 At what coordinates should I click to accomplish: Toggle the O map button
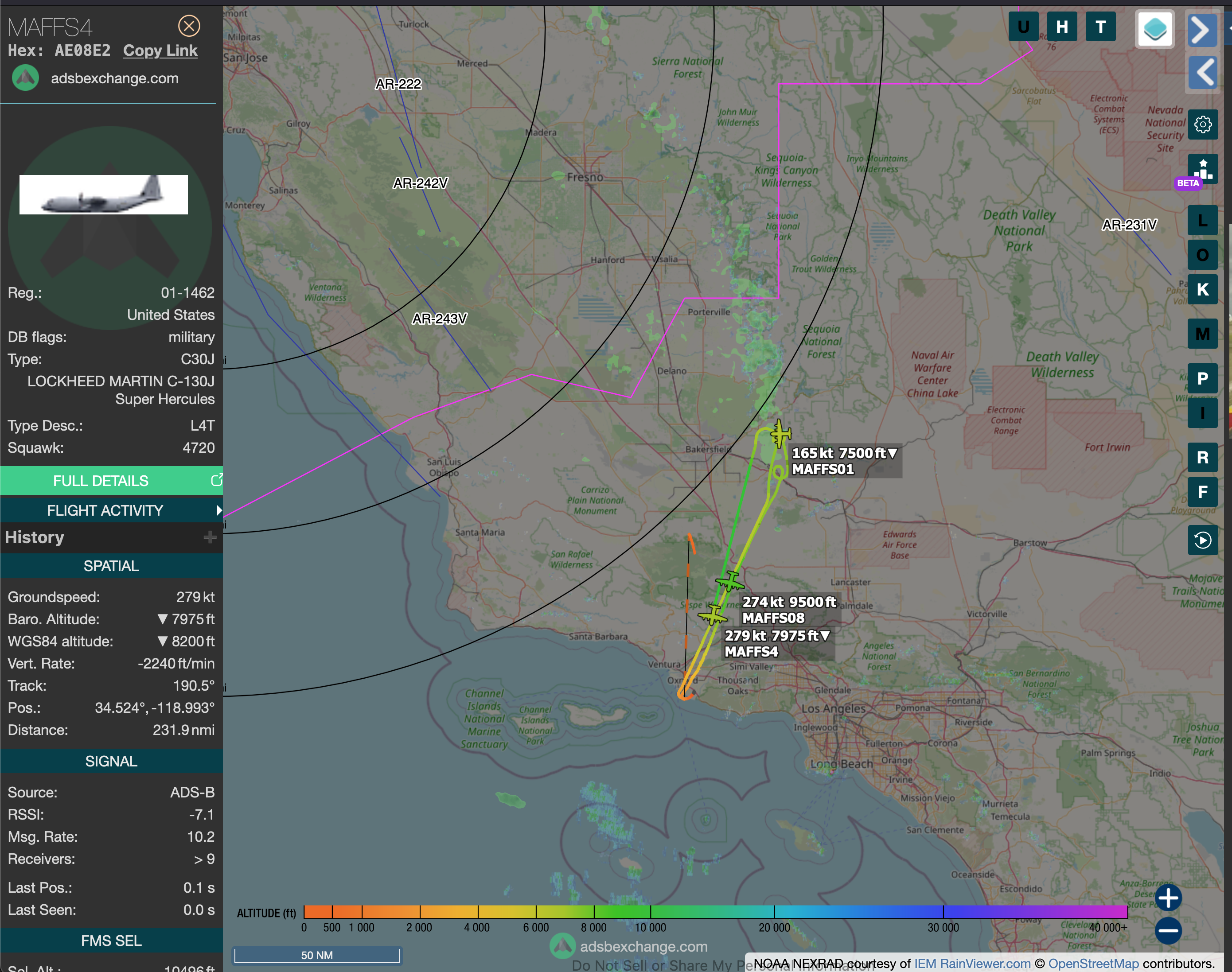tap(1203, 254)
